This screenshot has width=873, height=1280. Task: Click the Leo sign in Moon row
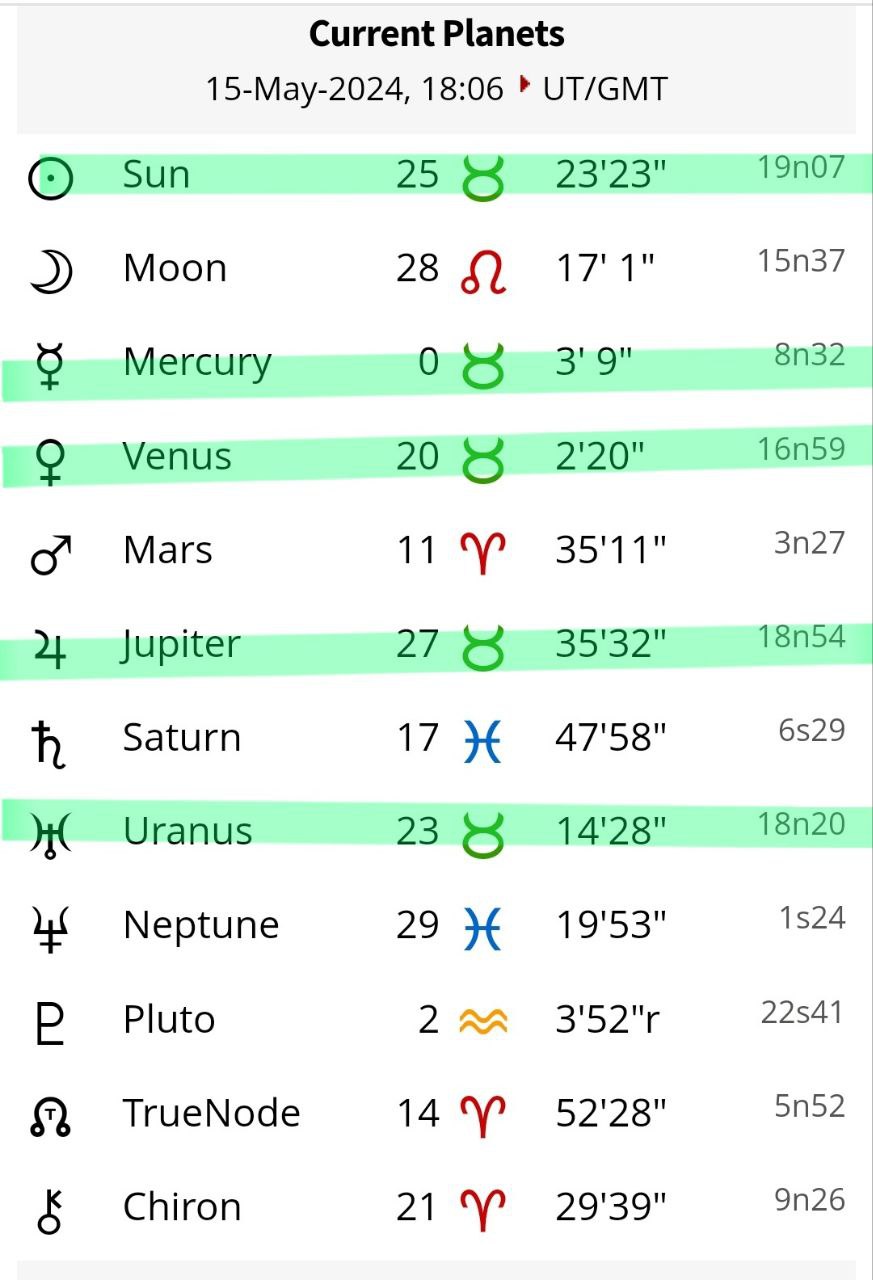click(x=483, y=271)
